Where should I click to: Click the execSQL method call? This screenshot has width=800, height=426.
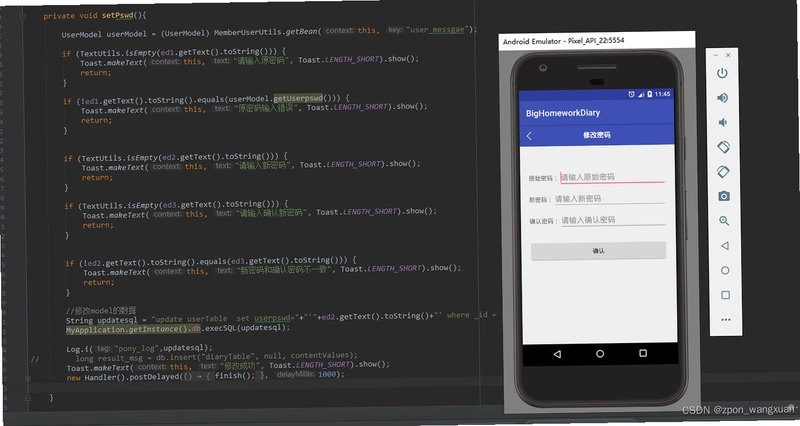[x=245, y=328]
